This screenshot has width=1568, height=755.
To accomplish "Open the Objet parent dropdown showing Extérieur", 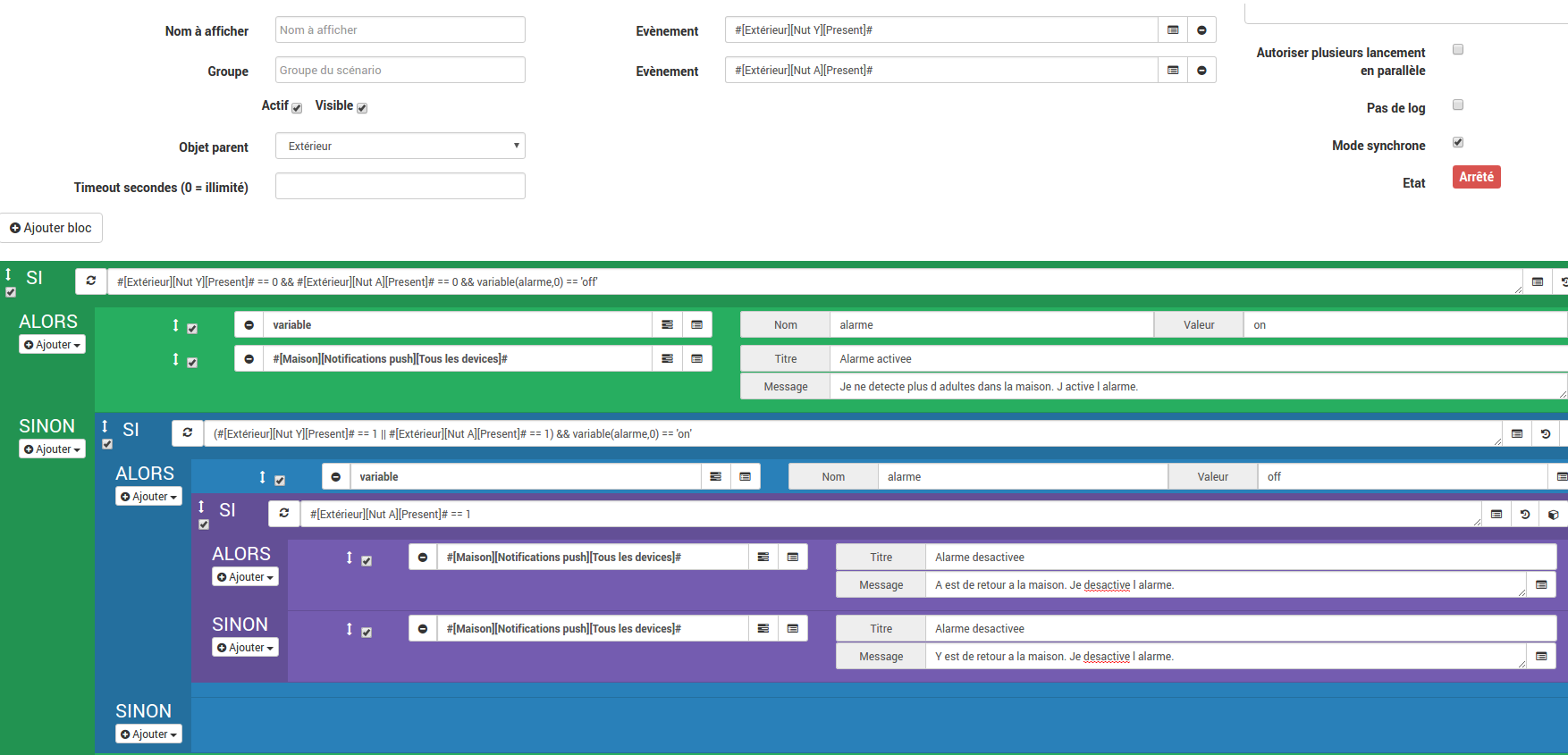I will point(400,147).
